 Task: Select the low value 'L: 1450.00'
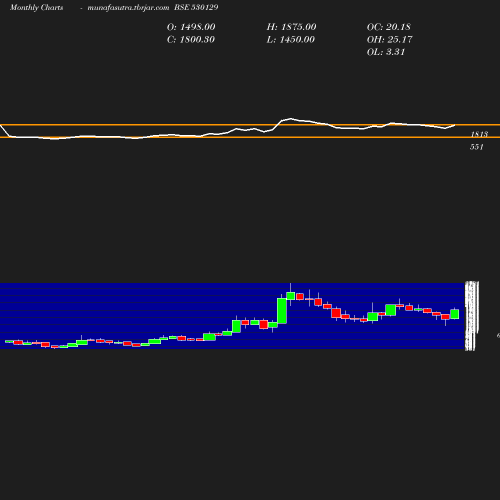[x=290, y=39]
